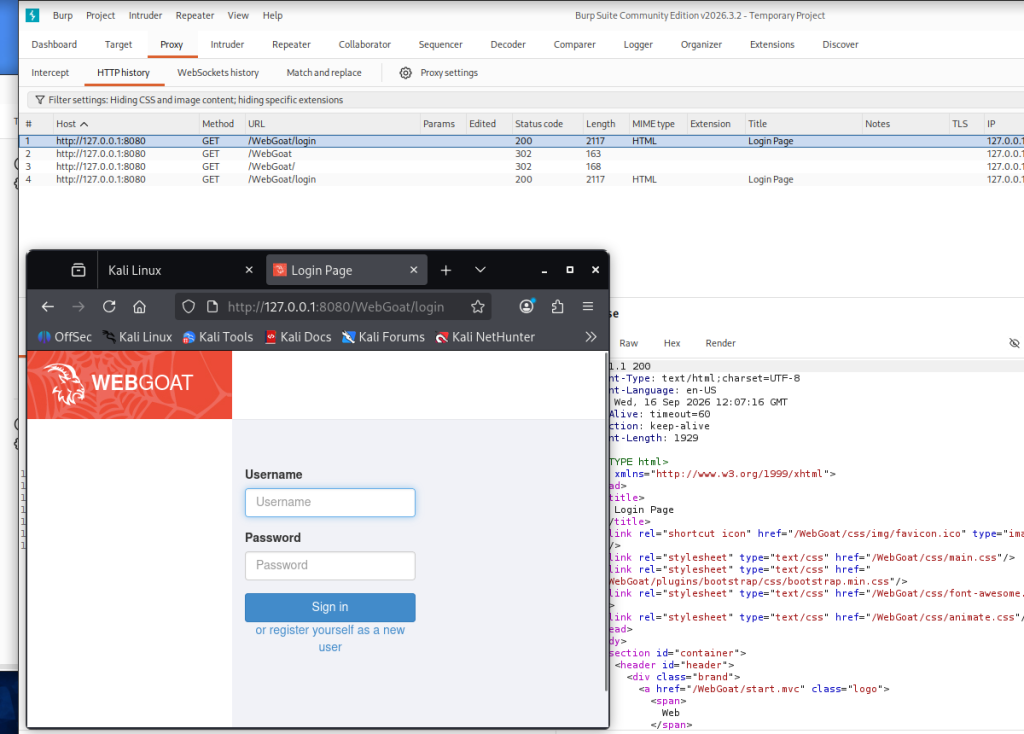Select history row 2 with URL /WebGoat

(521, 153)
